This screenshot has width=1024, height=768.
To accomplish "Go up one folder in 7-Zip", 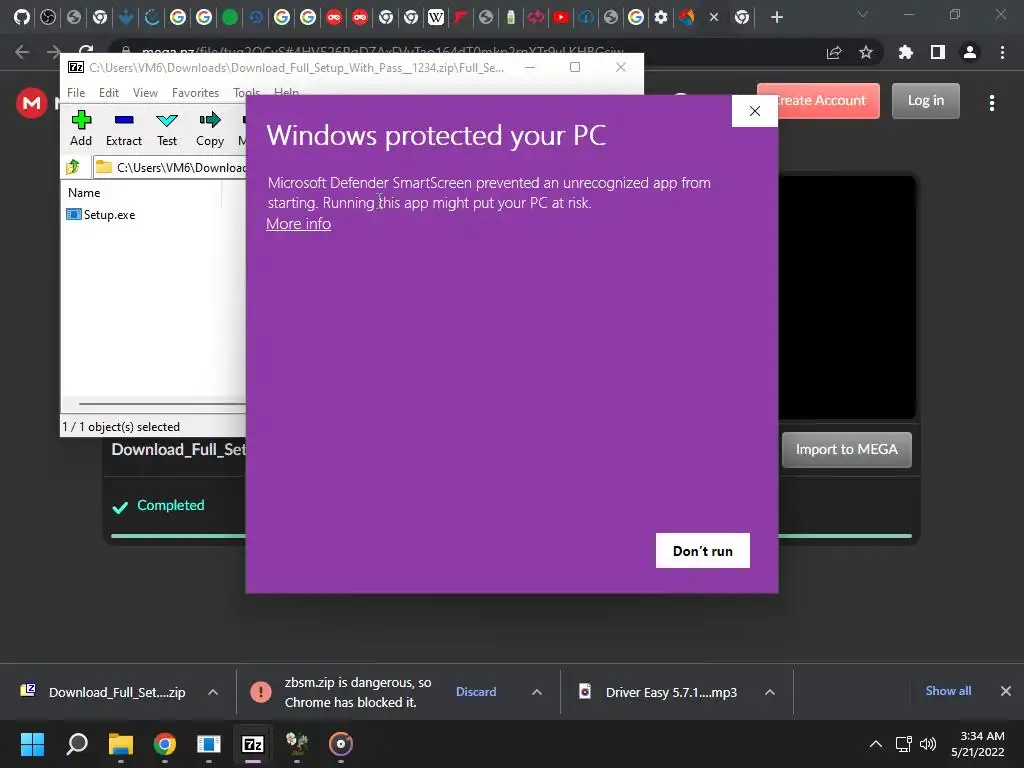I will point(73,167).
